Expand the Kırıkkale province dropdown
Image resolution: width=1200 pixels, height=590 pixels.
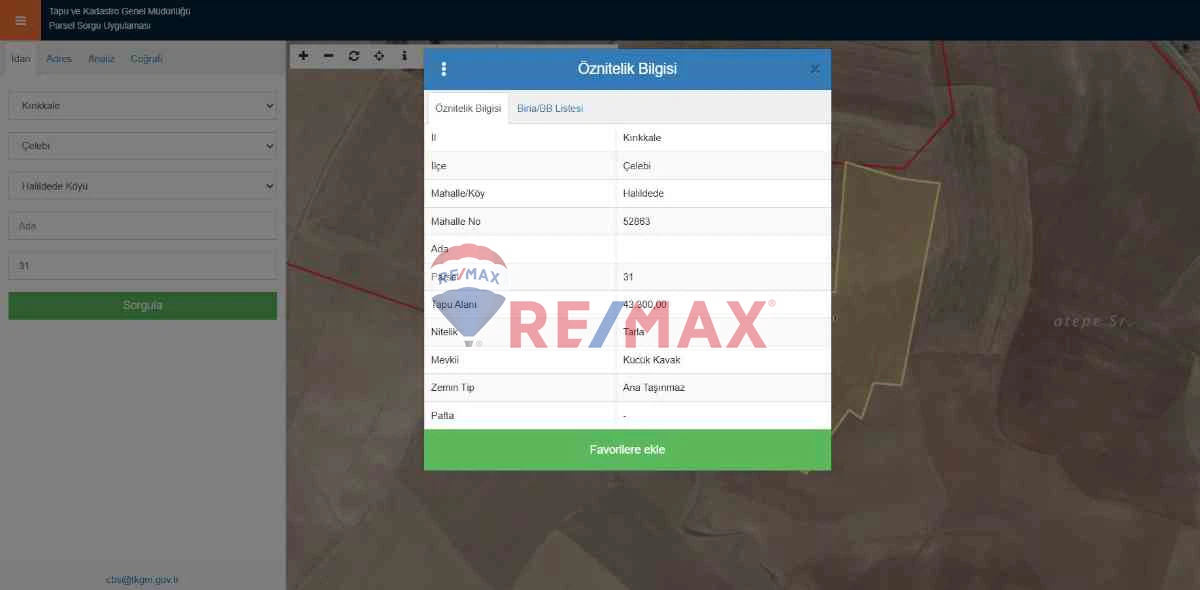143,105
